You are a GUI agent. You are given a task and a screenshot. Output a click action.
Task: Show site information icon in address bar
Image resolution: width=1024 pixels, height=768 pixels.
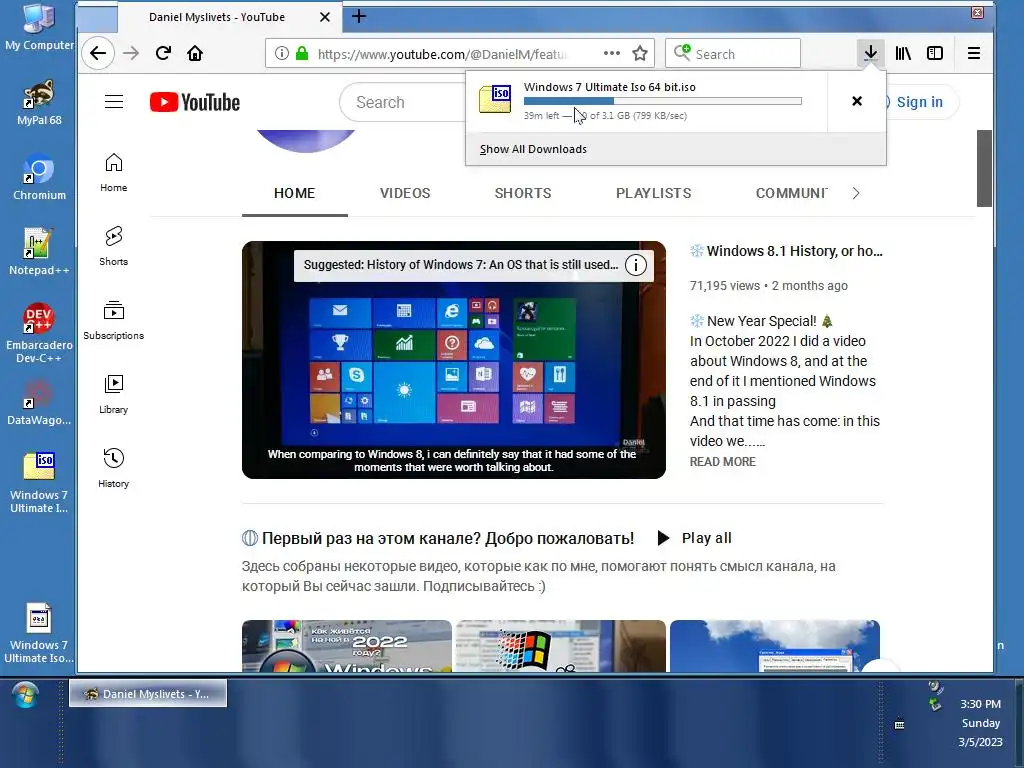281,54
